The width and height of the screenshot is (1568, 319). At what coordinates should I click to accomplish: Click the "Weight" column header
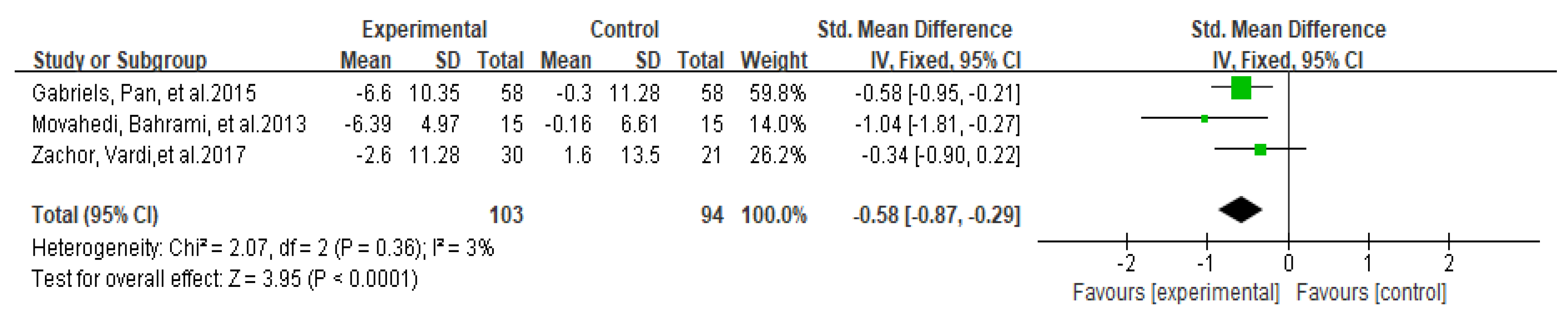click(x=774, y=60)
